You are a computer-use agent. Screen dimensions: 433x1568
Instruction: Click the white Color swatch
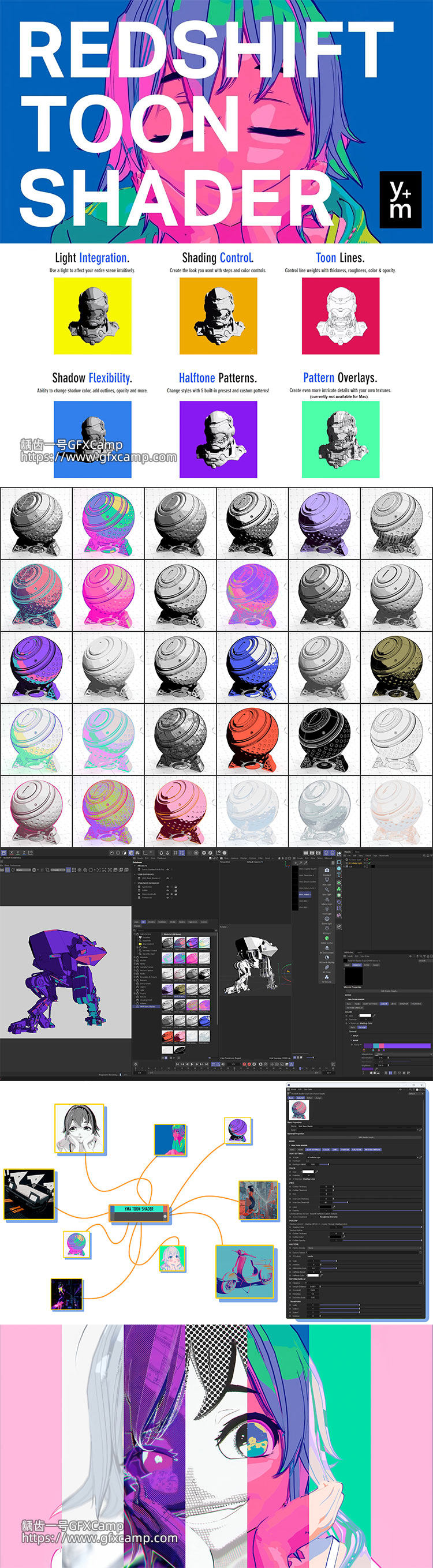click(309, 1172)
